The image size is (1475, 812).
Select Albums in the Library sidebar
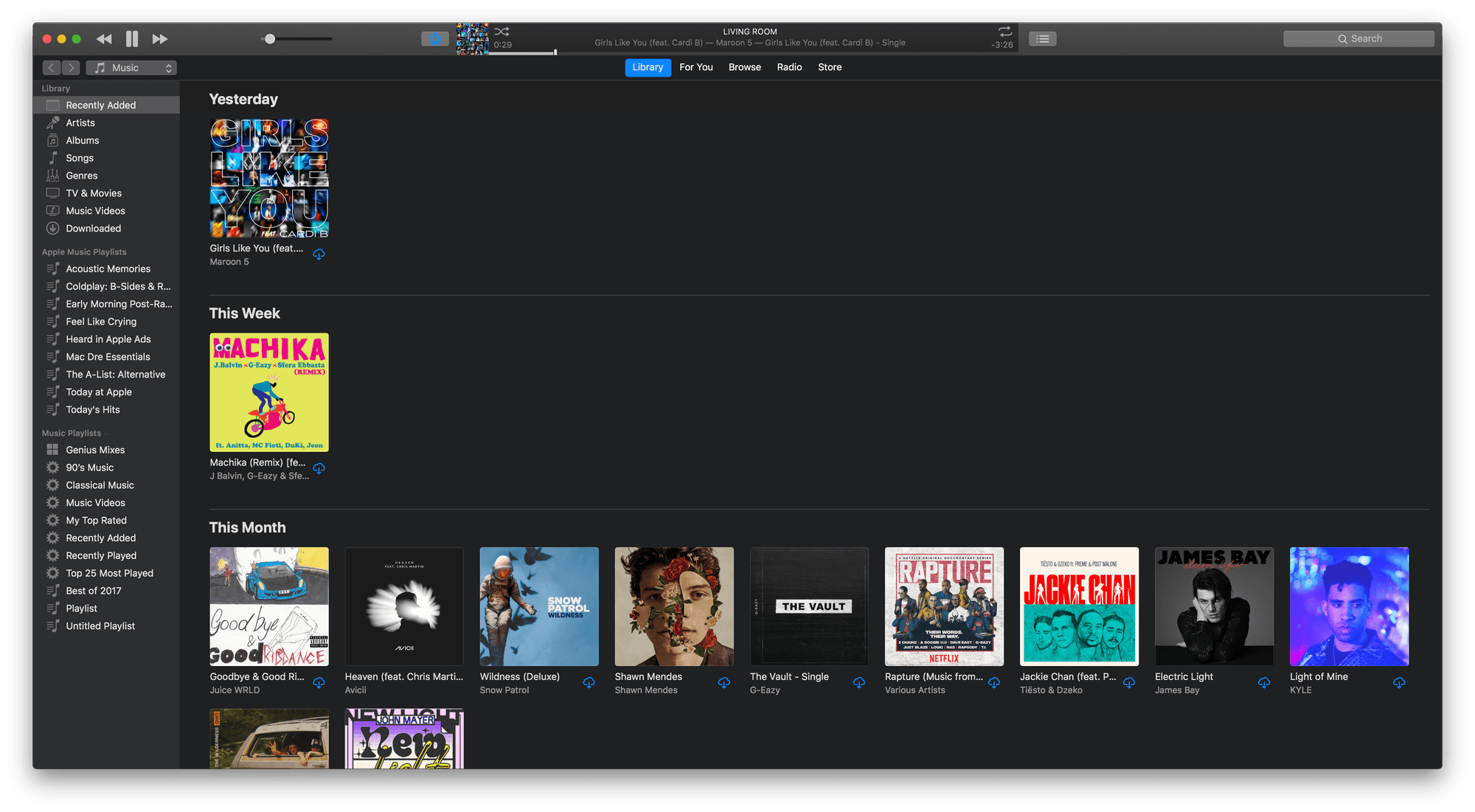[82, 140]
